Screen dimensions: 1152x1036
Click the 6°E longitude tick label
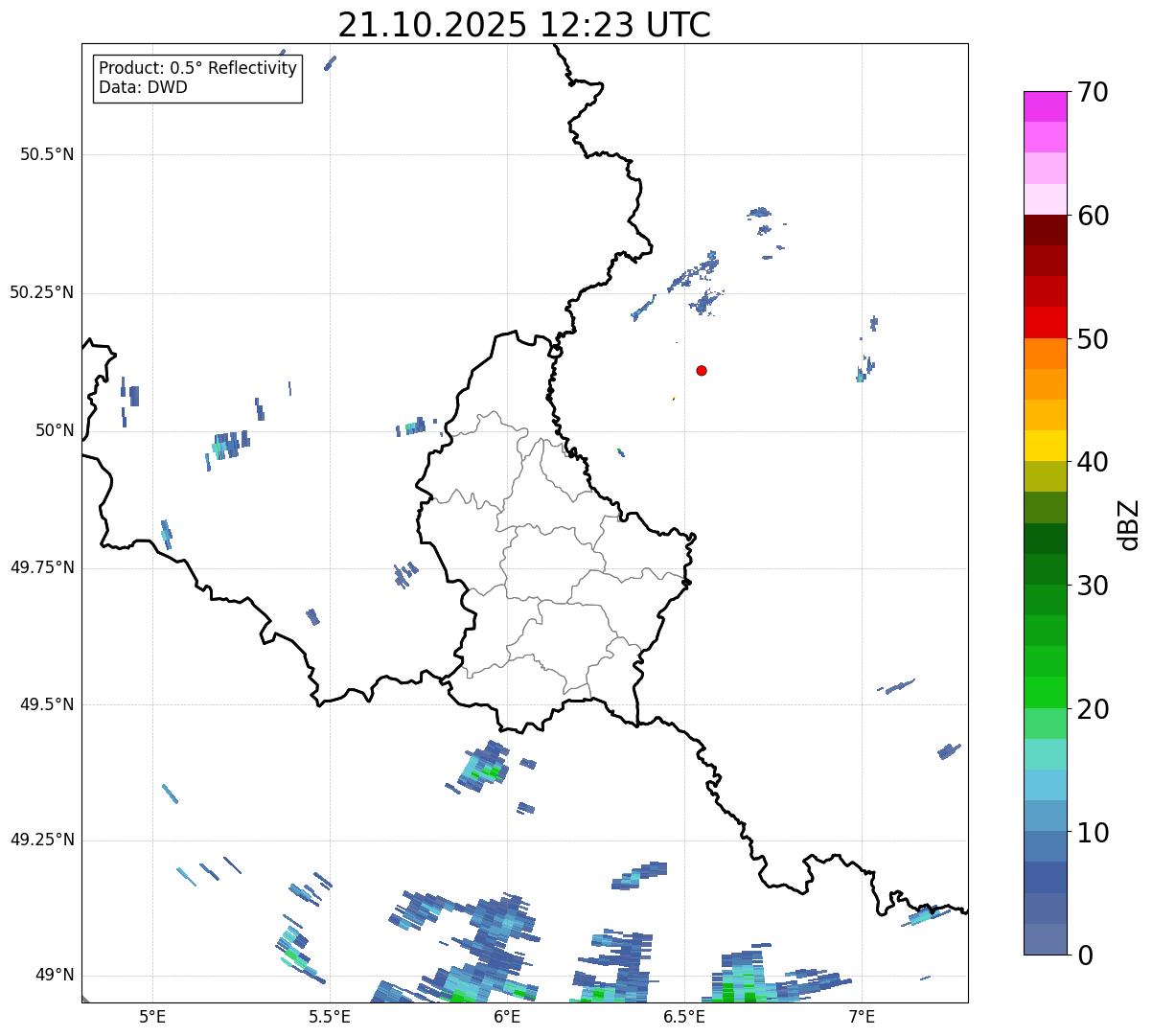click(x=507, y=1016)
